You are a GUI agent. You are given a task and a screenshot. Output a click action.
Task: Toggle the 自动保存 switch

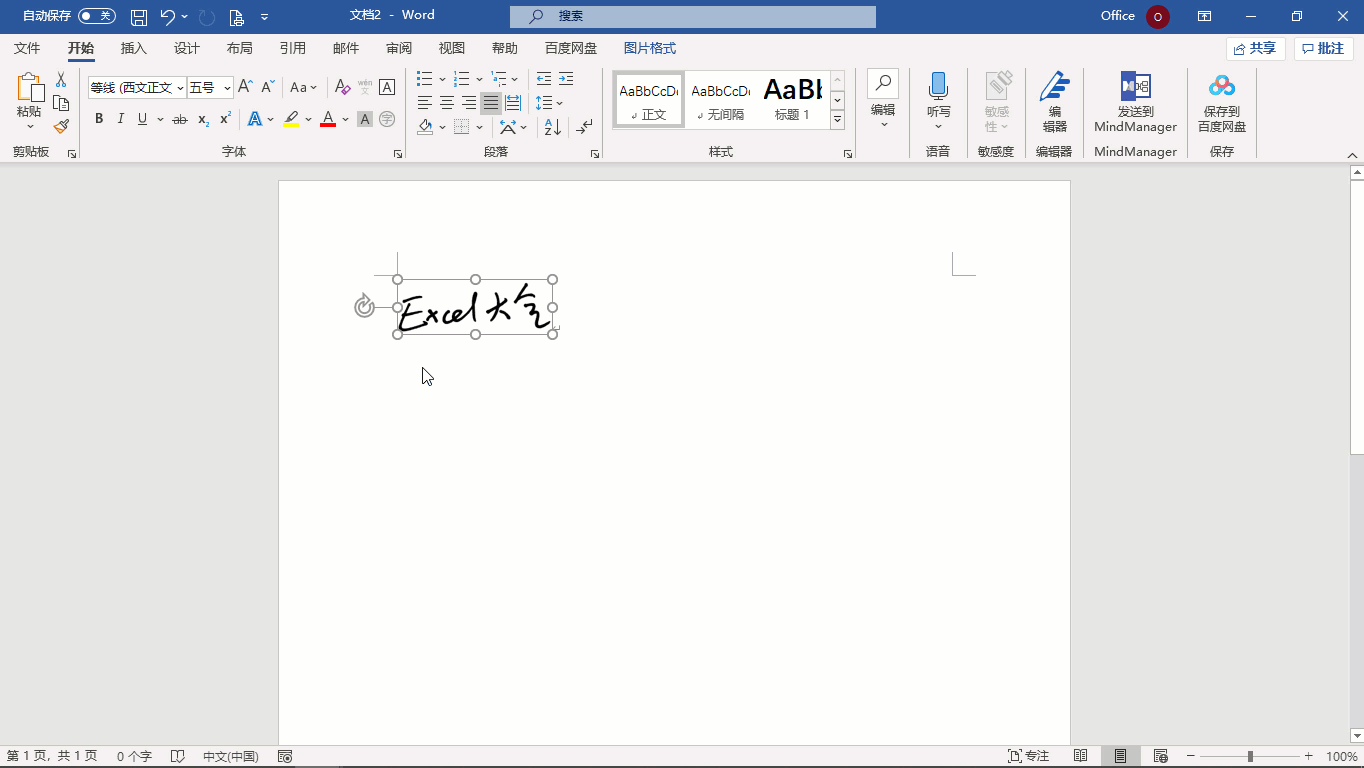point(96,16)
